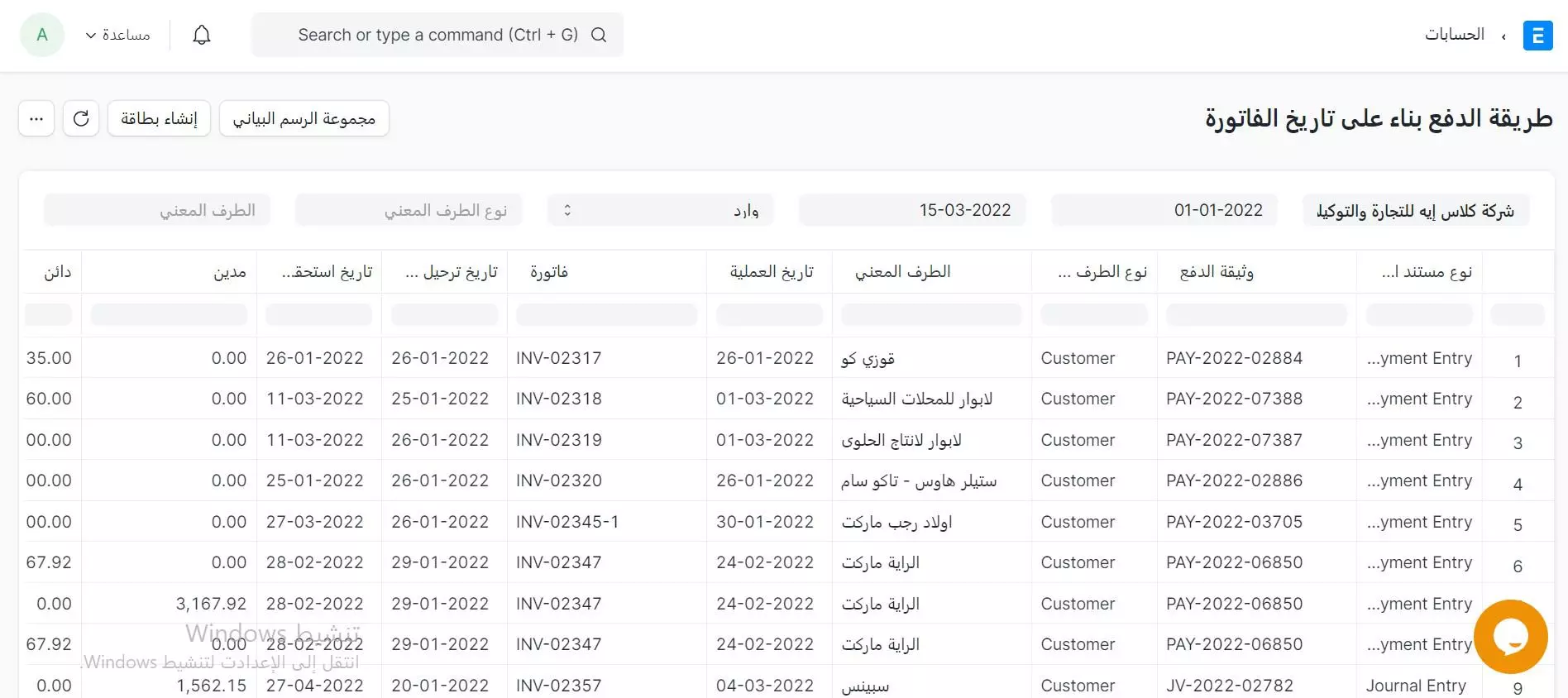Click the إنشاء بطاقة button
The image size is (1568, 698).
[x=159, y=118]
